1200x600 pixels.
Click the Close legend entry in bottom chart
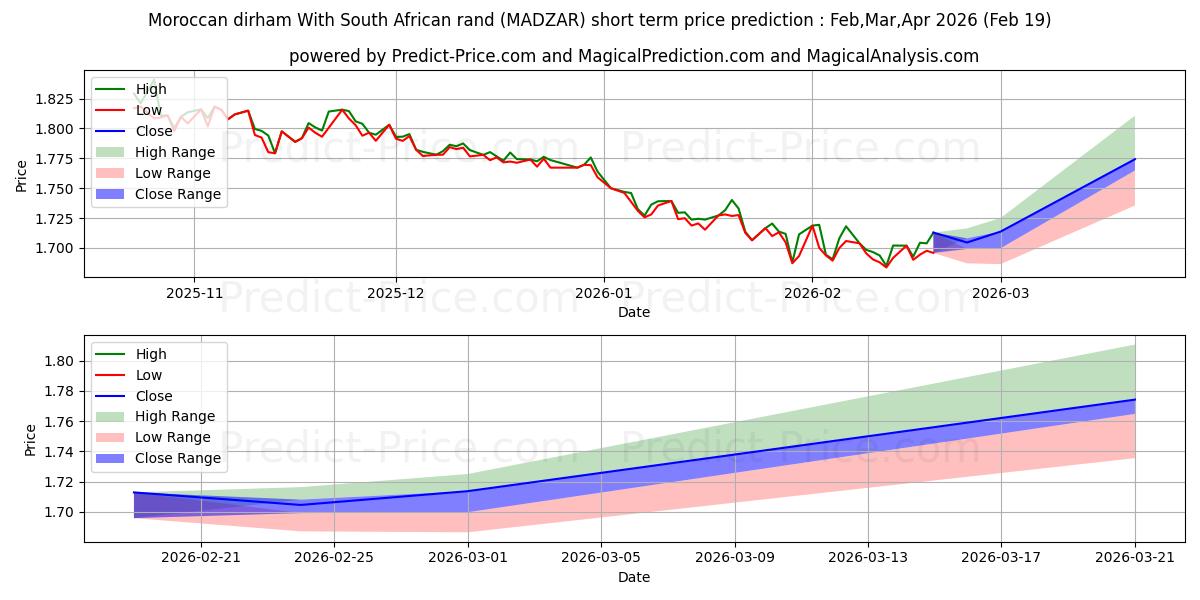coord(129,396)
